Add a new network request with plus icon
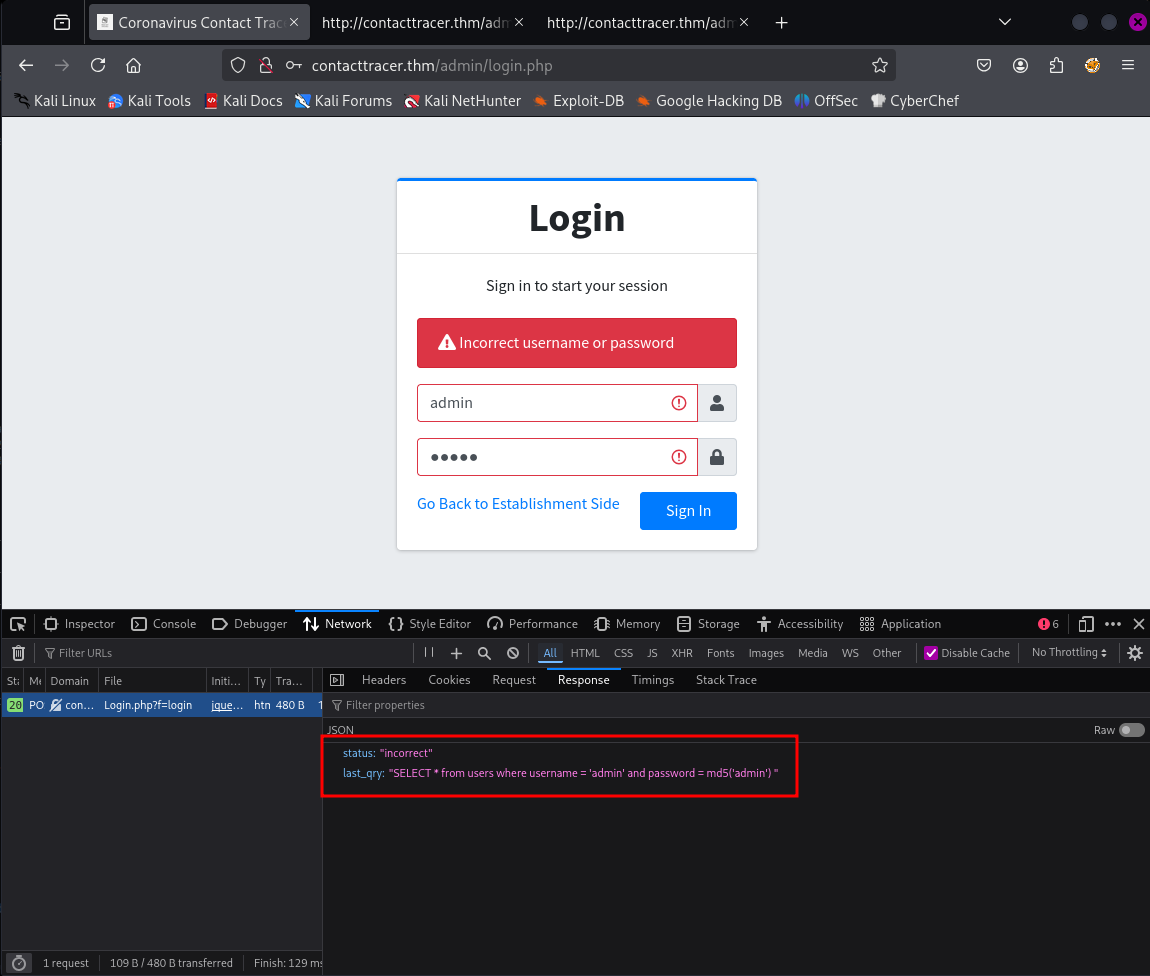1150x976 pixels. point(456,653)
